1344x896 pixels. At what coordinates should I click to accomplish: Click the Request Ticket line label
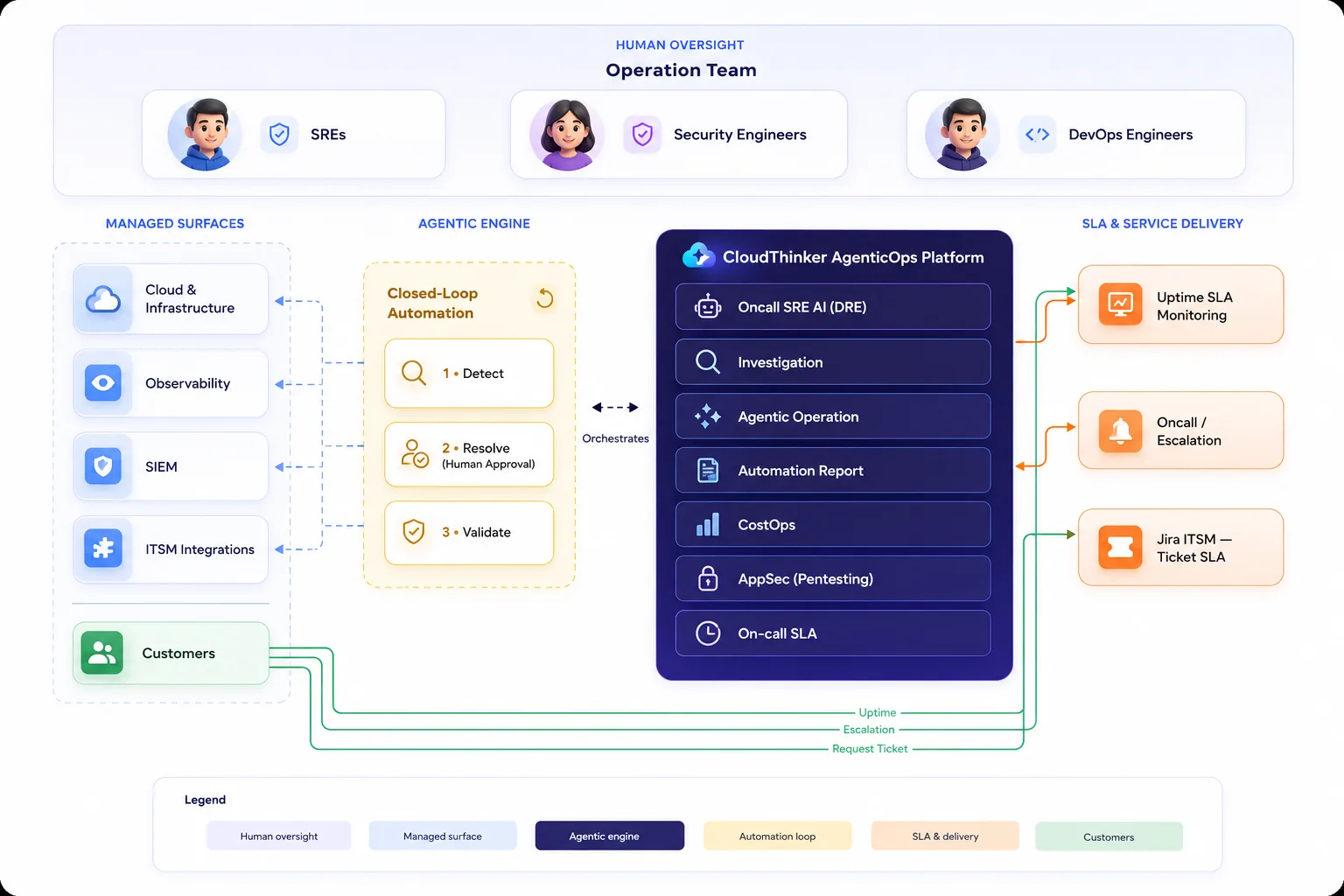click(870, 749)
